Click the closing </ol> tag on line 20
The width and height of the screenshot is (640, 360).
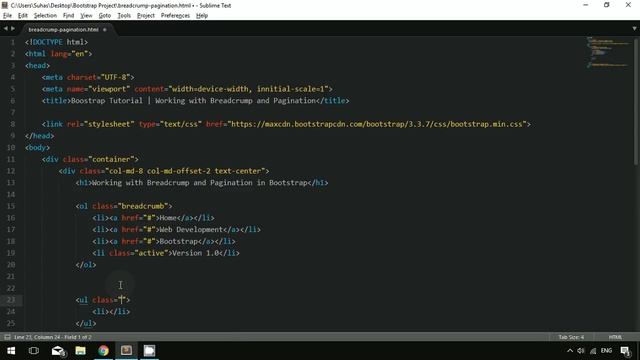[x=86, y=265]
